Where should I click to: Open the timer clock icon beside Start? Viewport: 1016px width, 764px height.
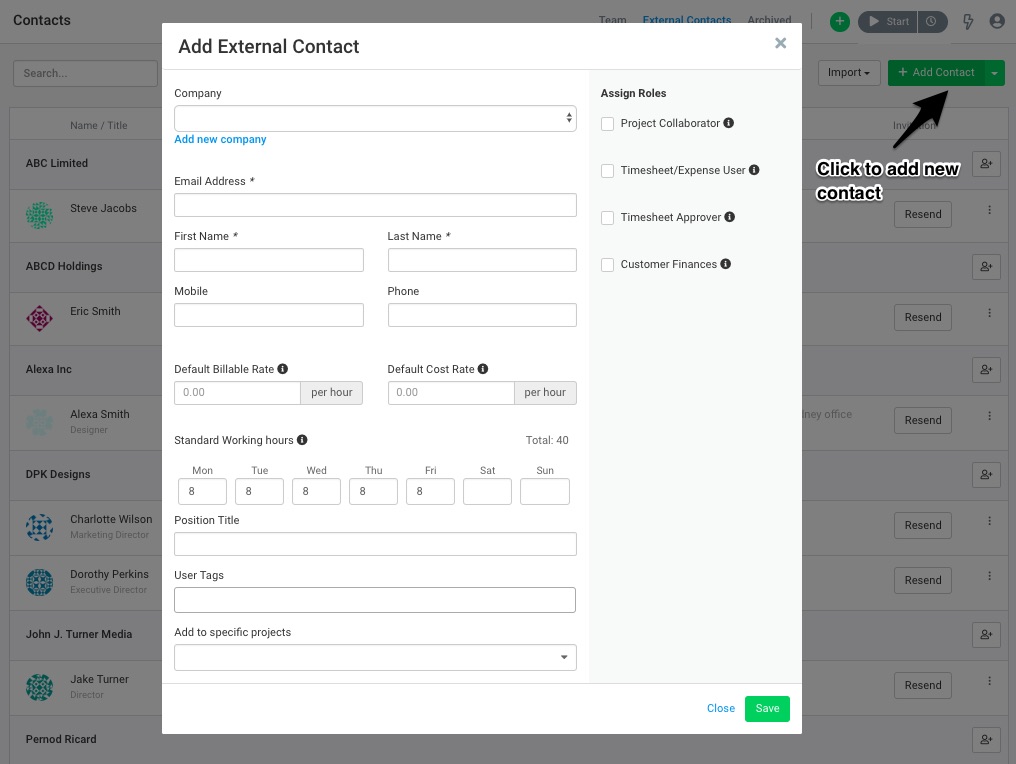(932, 21)
